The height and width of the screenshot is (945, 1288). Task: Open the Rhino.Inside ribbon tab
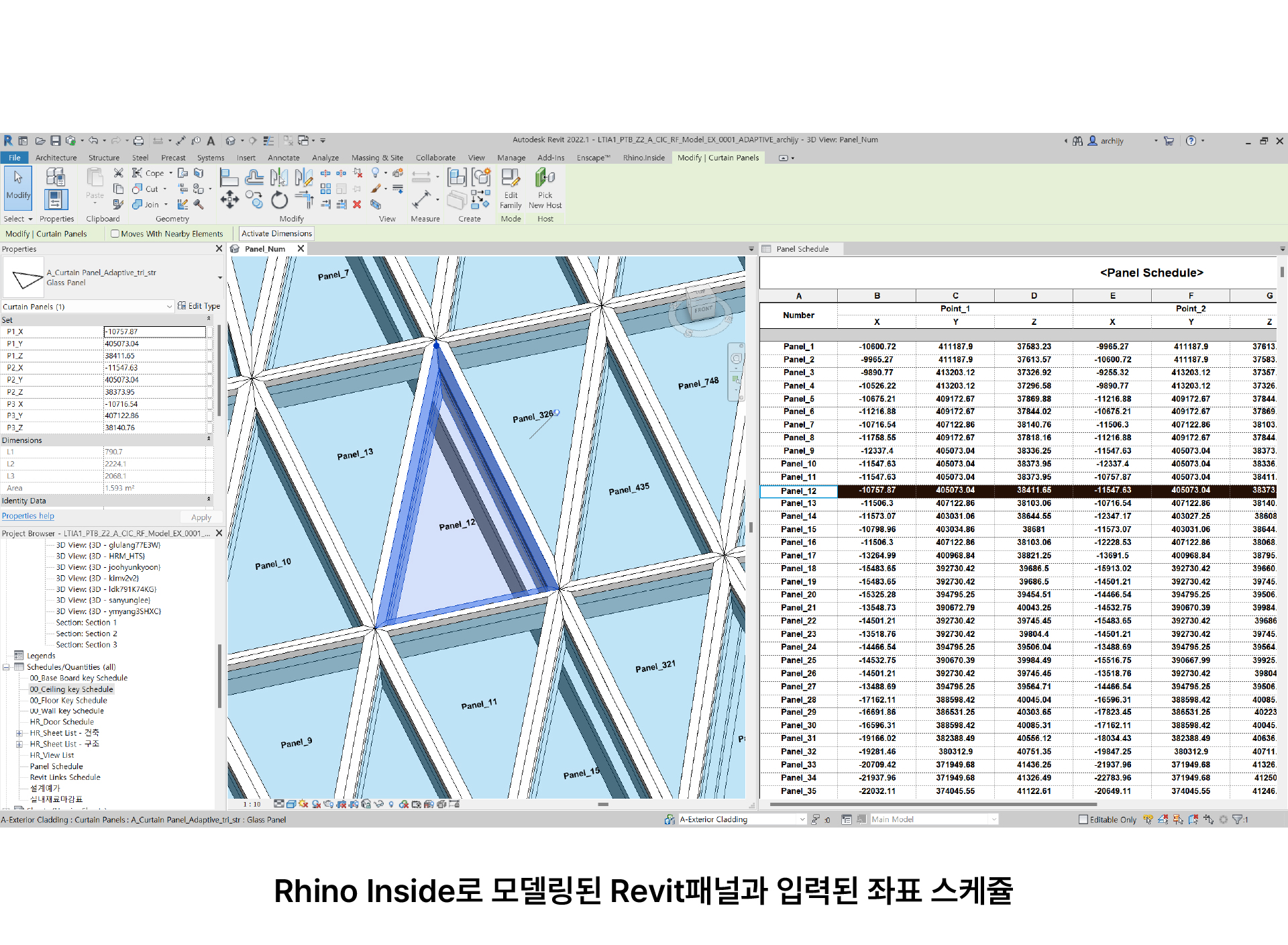(644, 158)
